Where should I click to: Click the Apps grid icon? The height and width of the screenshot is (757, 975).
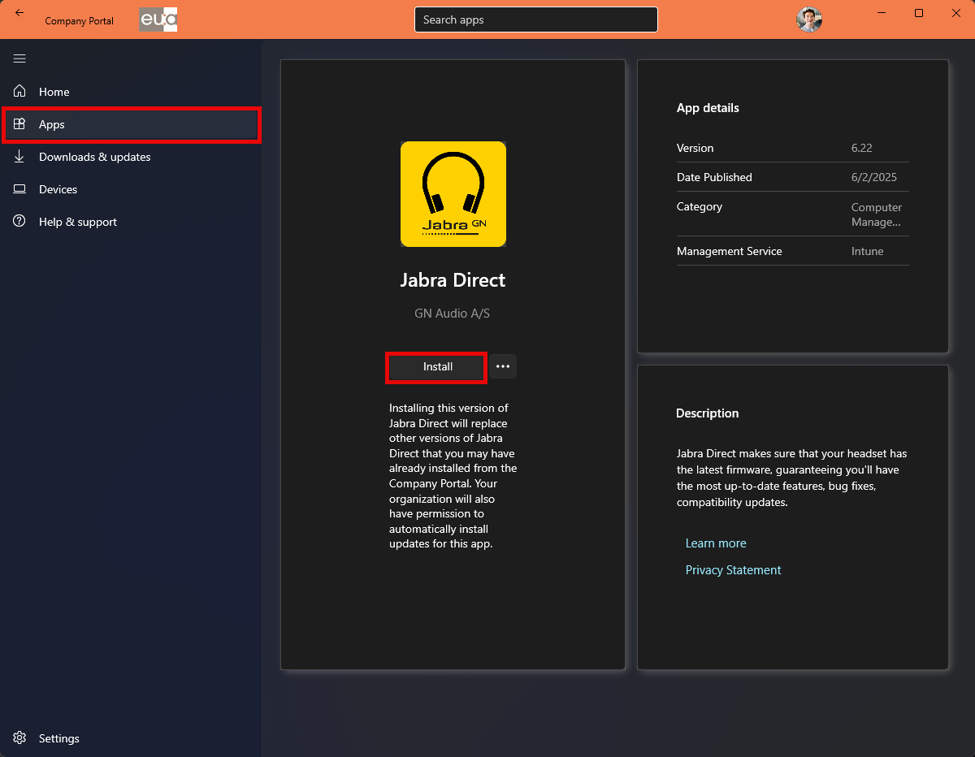[19, 124]
